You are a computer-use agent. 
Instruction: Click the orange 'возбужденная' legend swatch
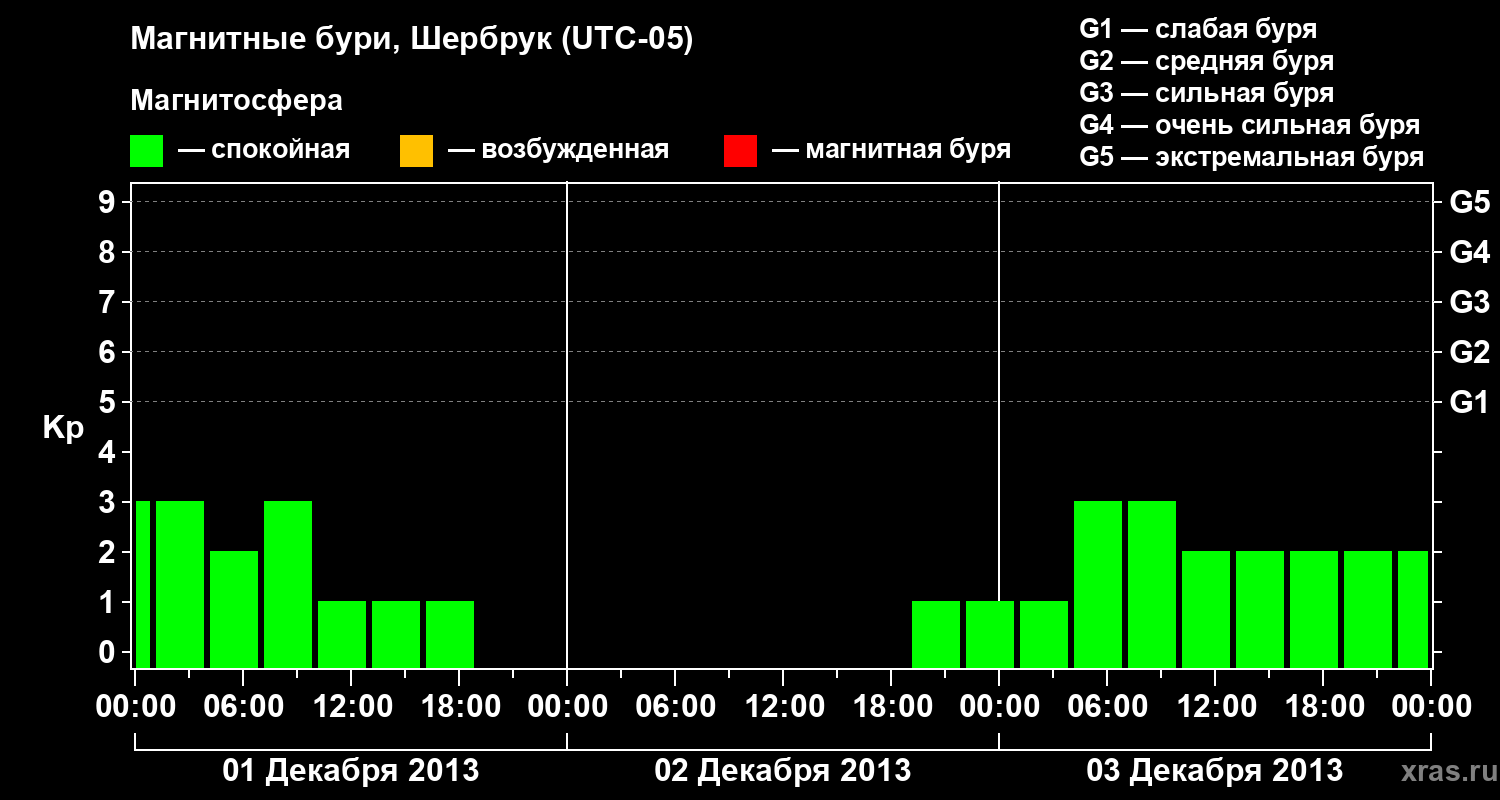(x=416, y=151)
